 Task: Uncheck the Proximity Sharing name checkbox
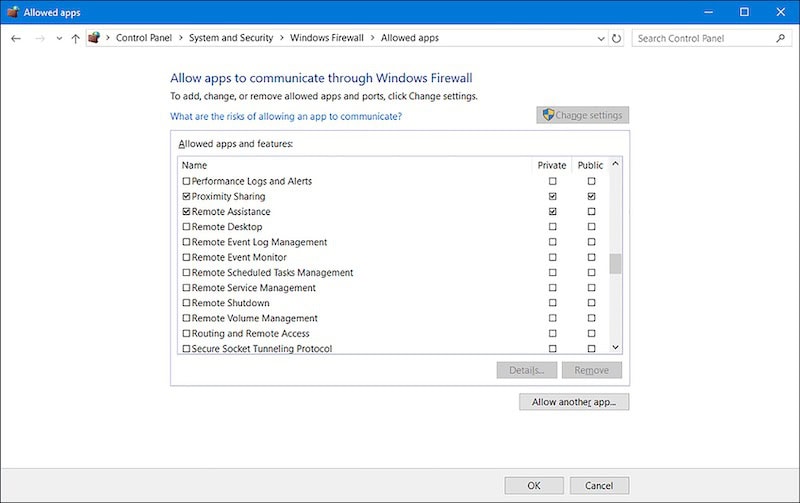coord(186,196)
